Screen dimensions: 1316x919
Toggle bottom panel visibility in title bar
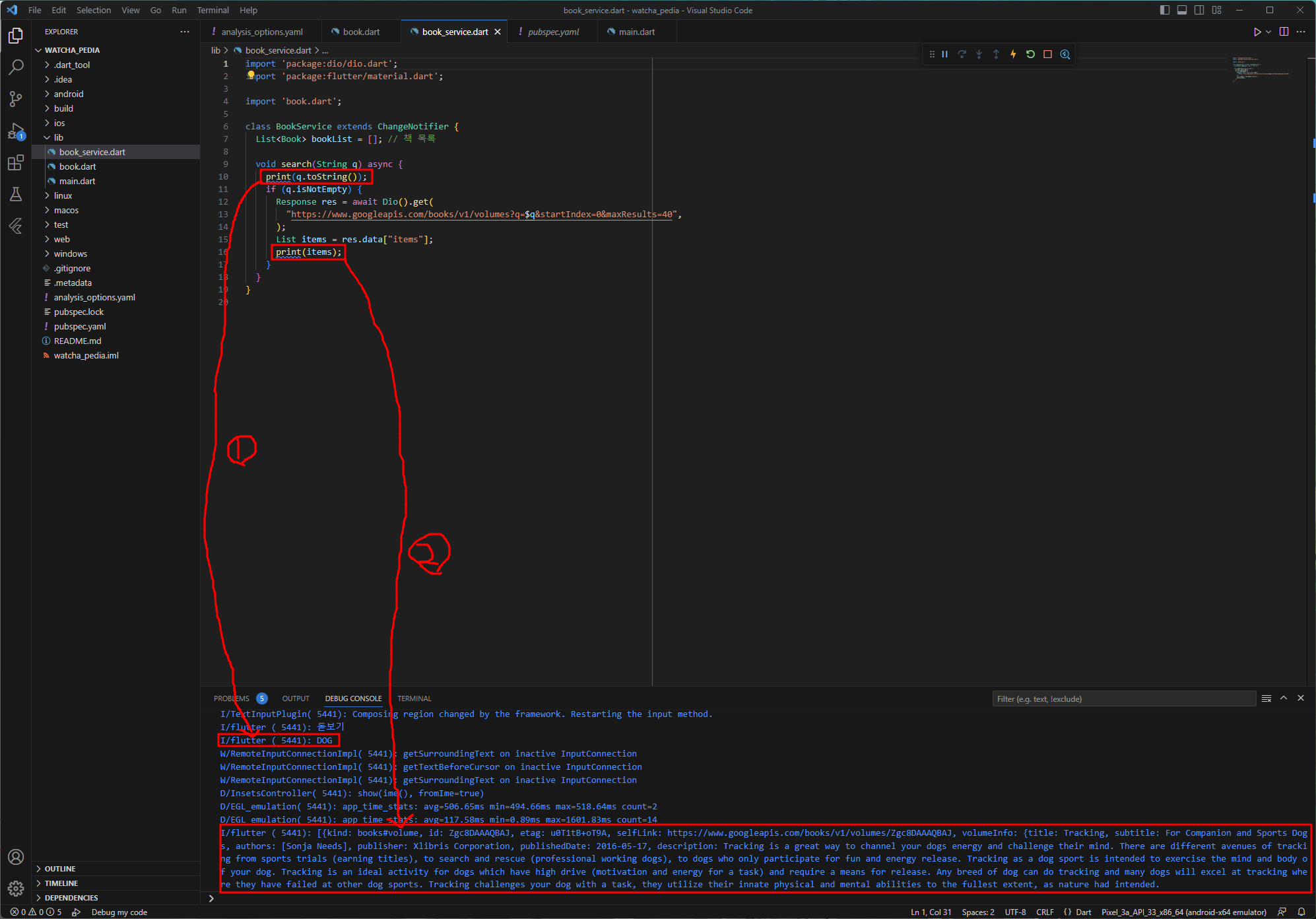click(x=1182, y=10)
